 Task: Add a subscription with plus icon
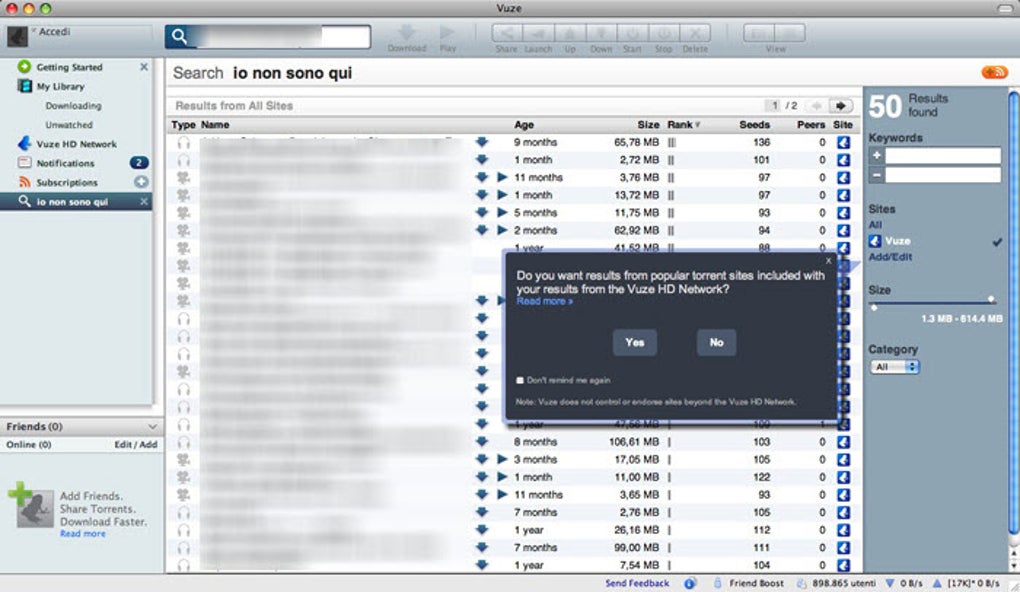(x=141, y=182)
